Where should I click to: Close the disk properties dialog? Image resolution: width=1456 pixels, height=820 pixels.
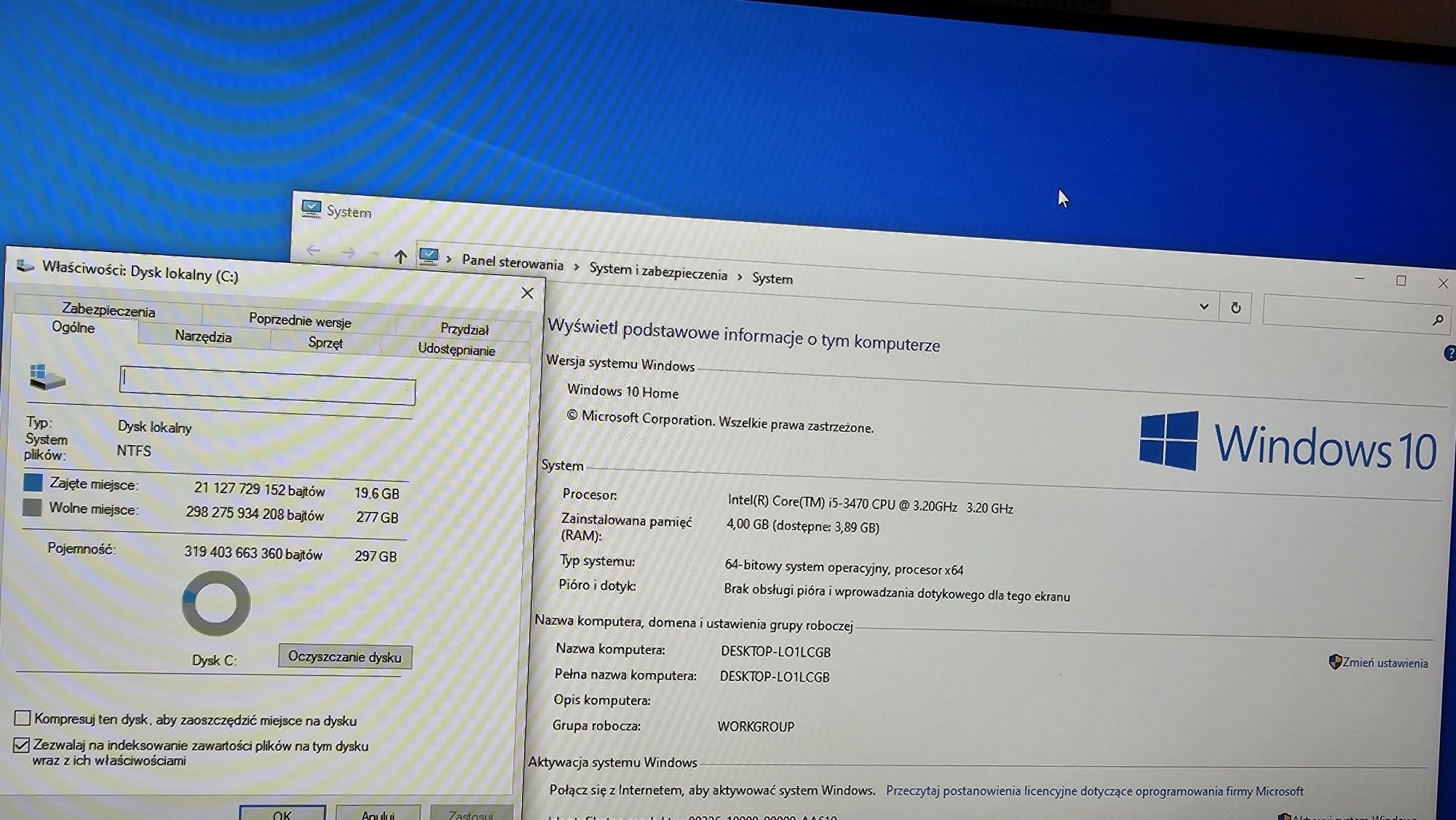pos(528,293)
